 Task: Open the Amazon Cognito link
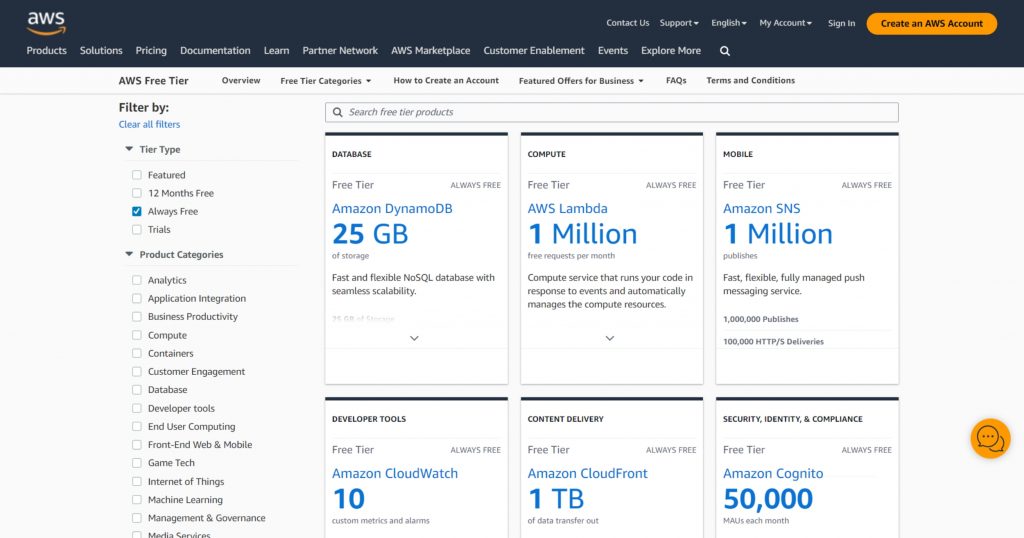click(x=773, y=473)
